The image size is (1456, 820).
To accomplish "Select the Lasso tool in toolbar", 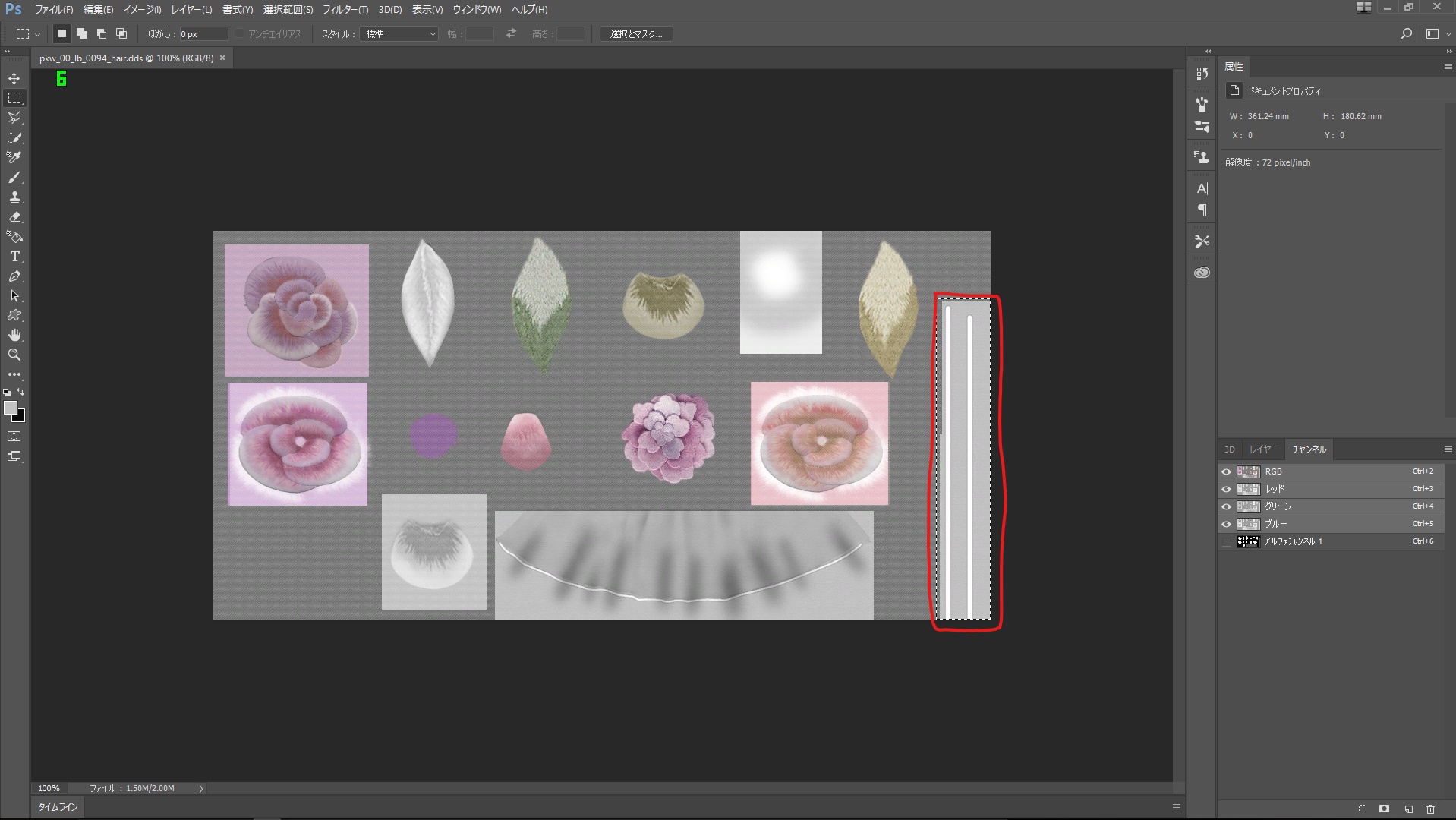I will pos(14,118).
